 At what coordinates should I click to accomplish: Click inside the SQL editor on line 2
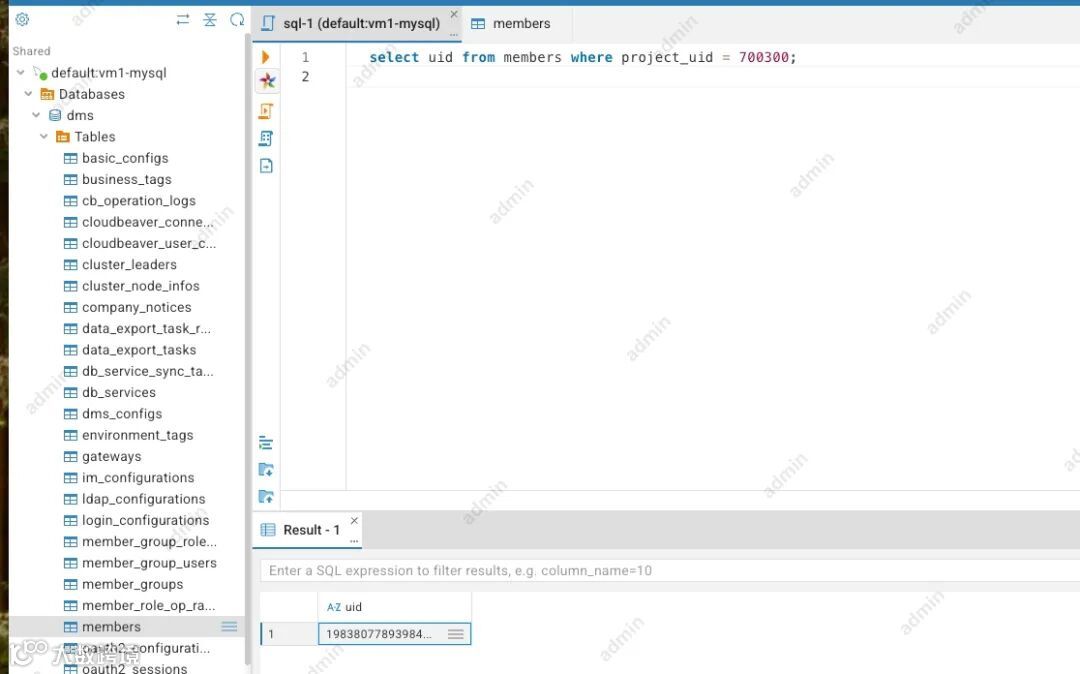coord(713,76)
